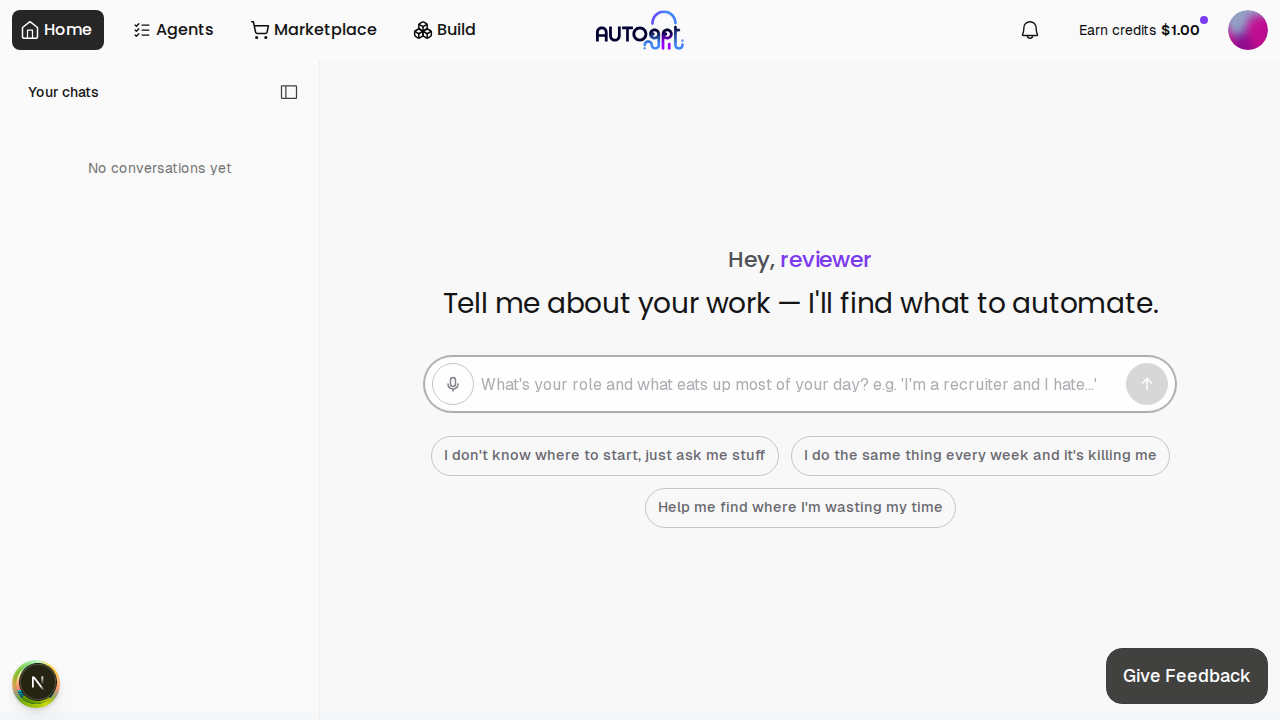1280x720 pixels.
Task: Open the user profile avatar menu
Action: (1247, 30)
